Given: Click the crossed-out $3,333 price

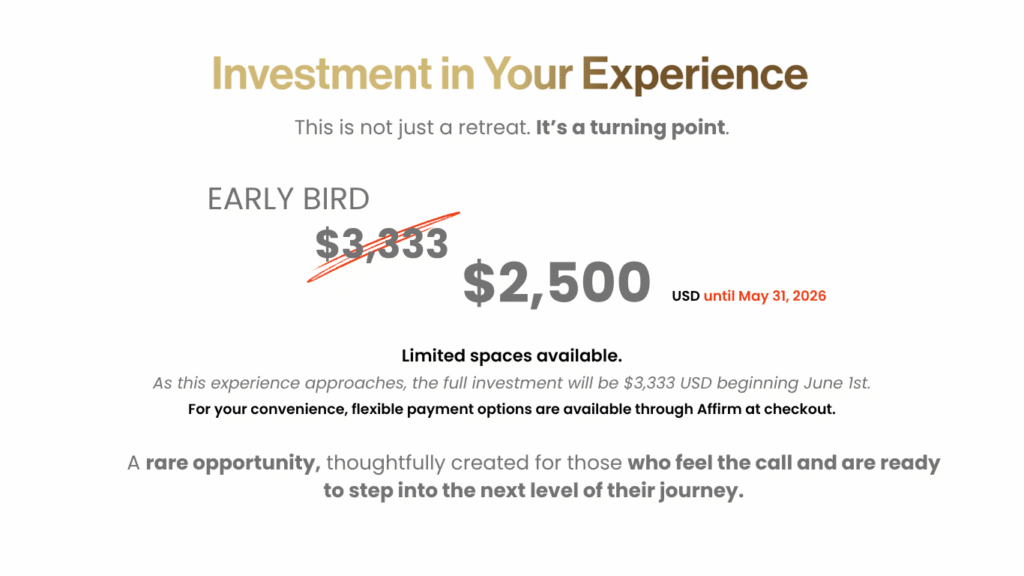Looking at the screenshot, I should (382, 243).
